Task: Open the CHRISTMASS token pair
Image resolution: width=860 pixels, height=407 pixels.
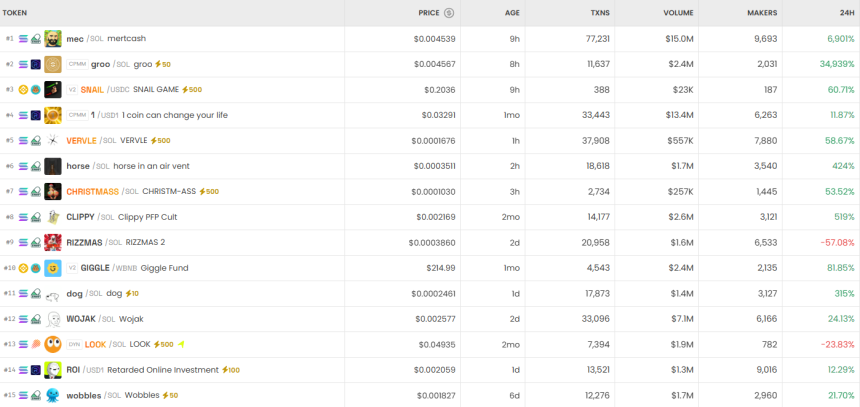Action: 92,192
